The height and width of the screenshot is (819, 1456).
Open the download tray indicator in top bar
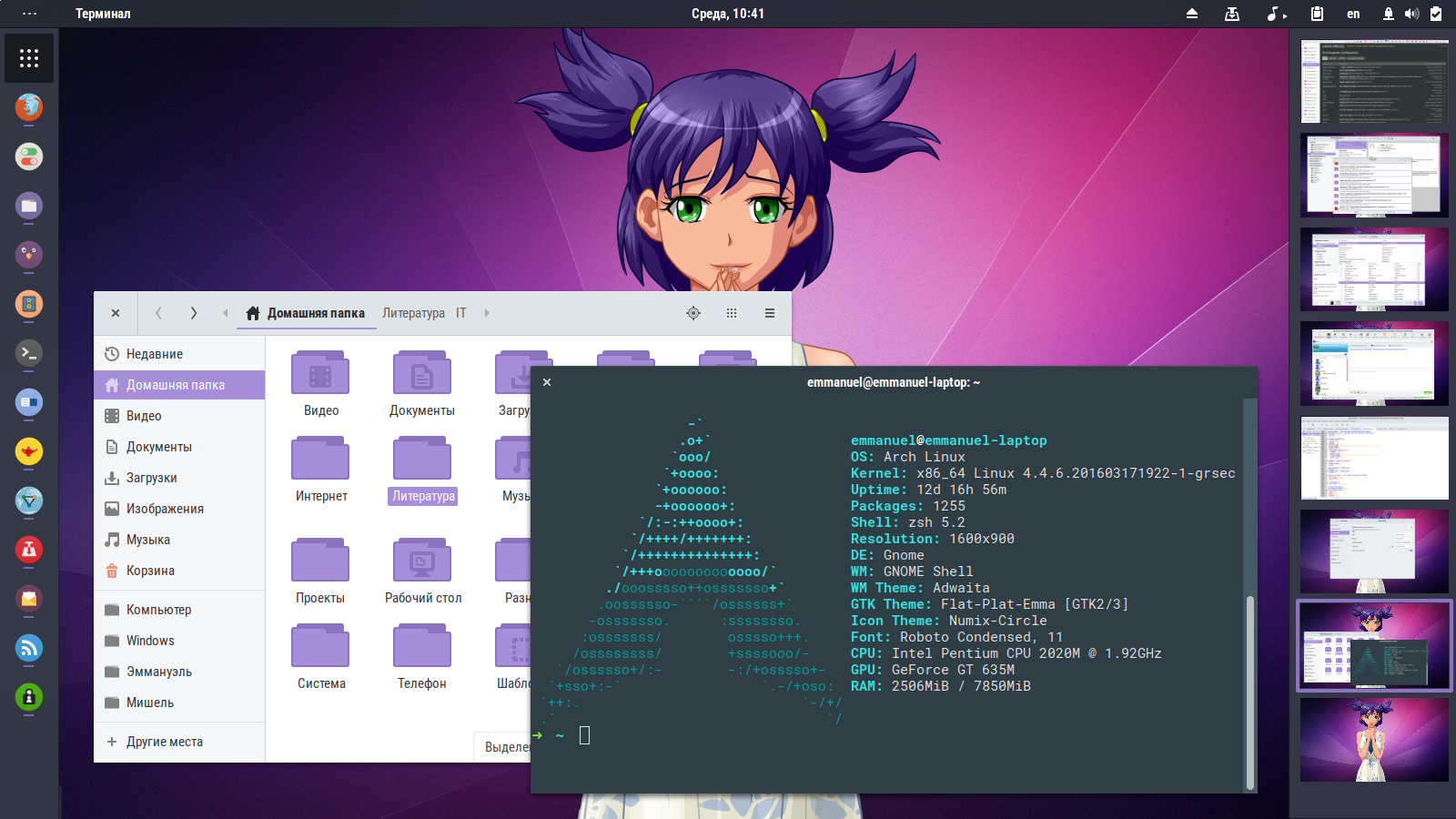(x=1232, y=14)
